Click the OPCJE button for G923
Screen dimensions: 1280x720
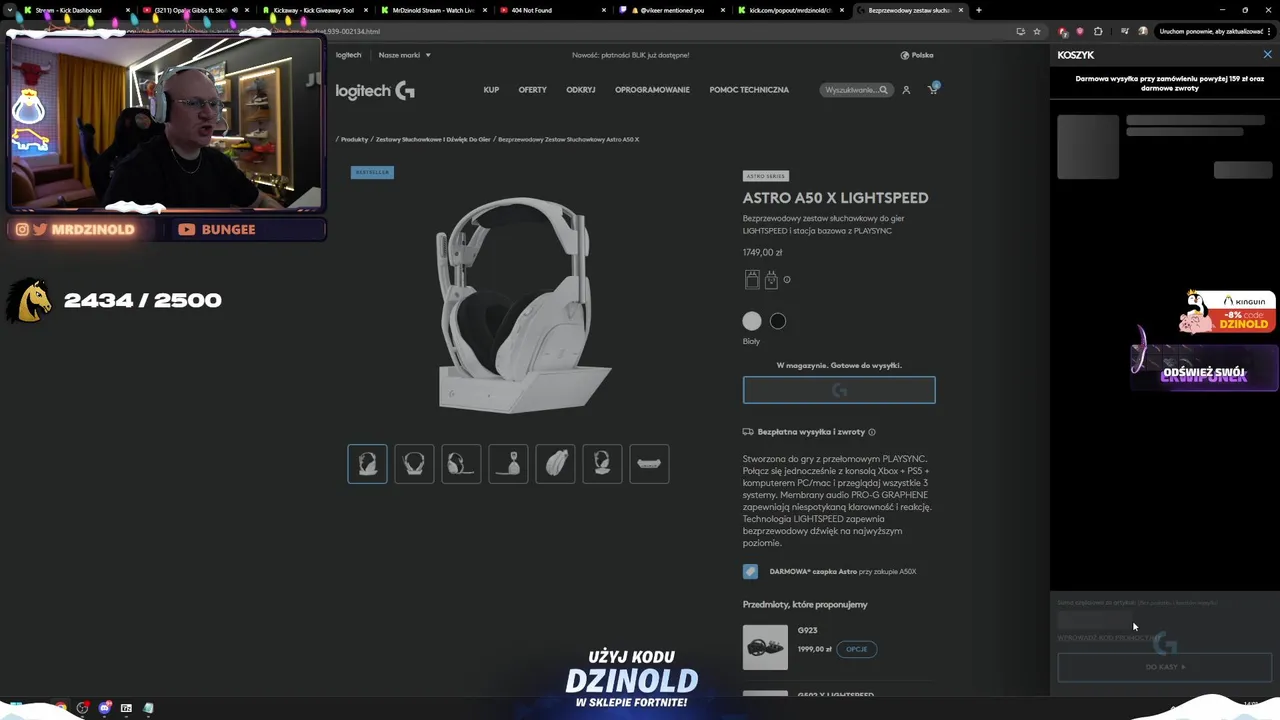857,649
